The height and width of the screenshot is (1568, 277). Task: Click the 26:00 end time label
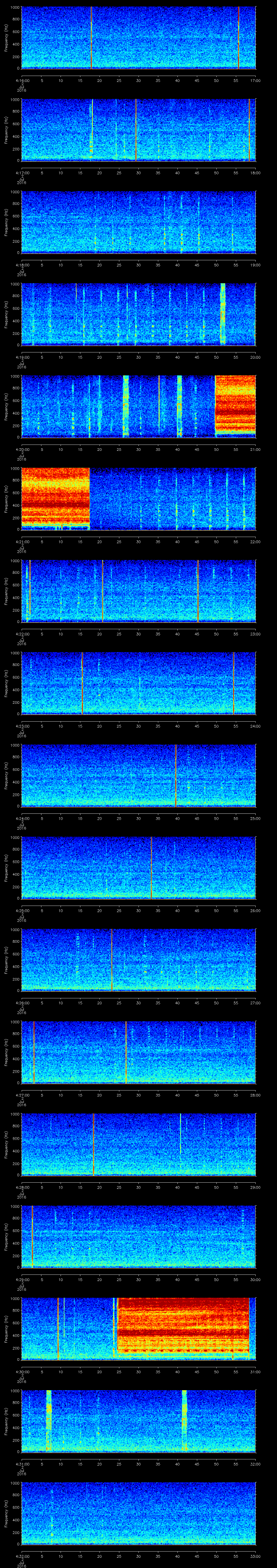pyautogui.click(x=255, y=910)
